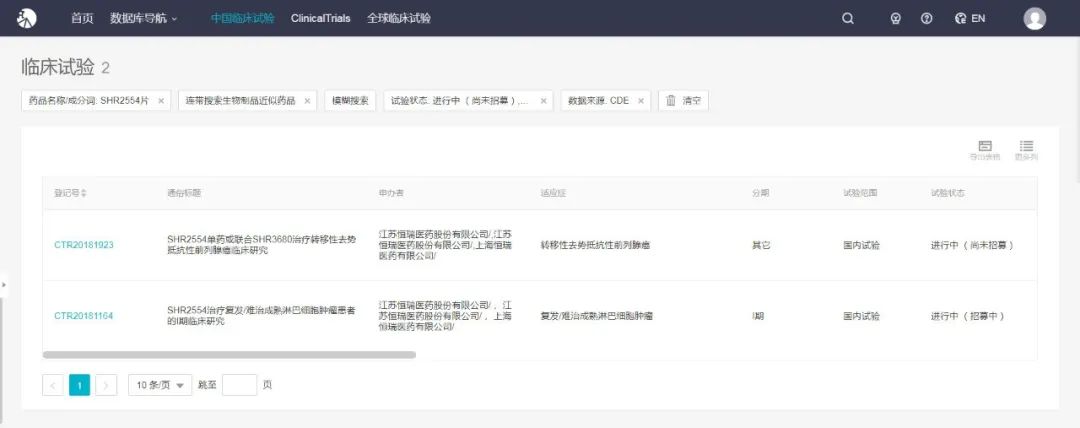1080x428 pixels.
Task: Remove the 数据来源 CDE filter
Action: (641, 101)
